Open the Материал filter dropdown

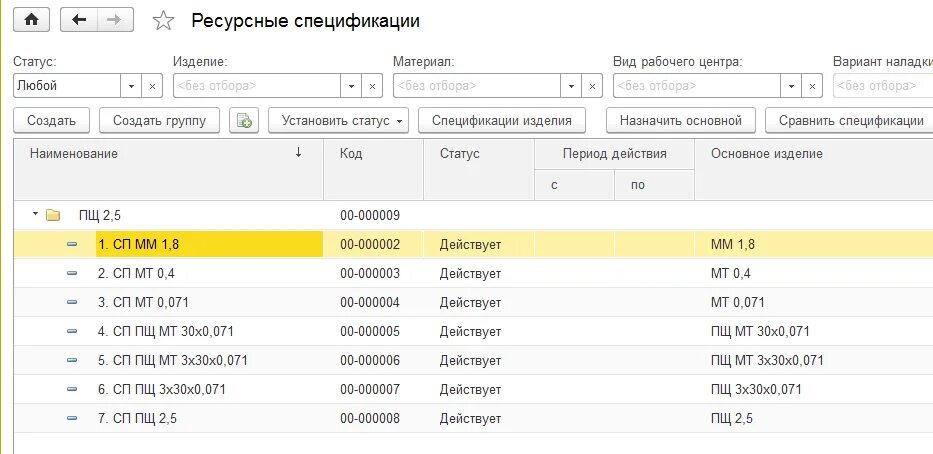pyautogui.click(x=571, y=86)
